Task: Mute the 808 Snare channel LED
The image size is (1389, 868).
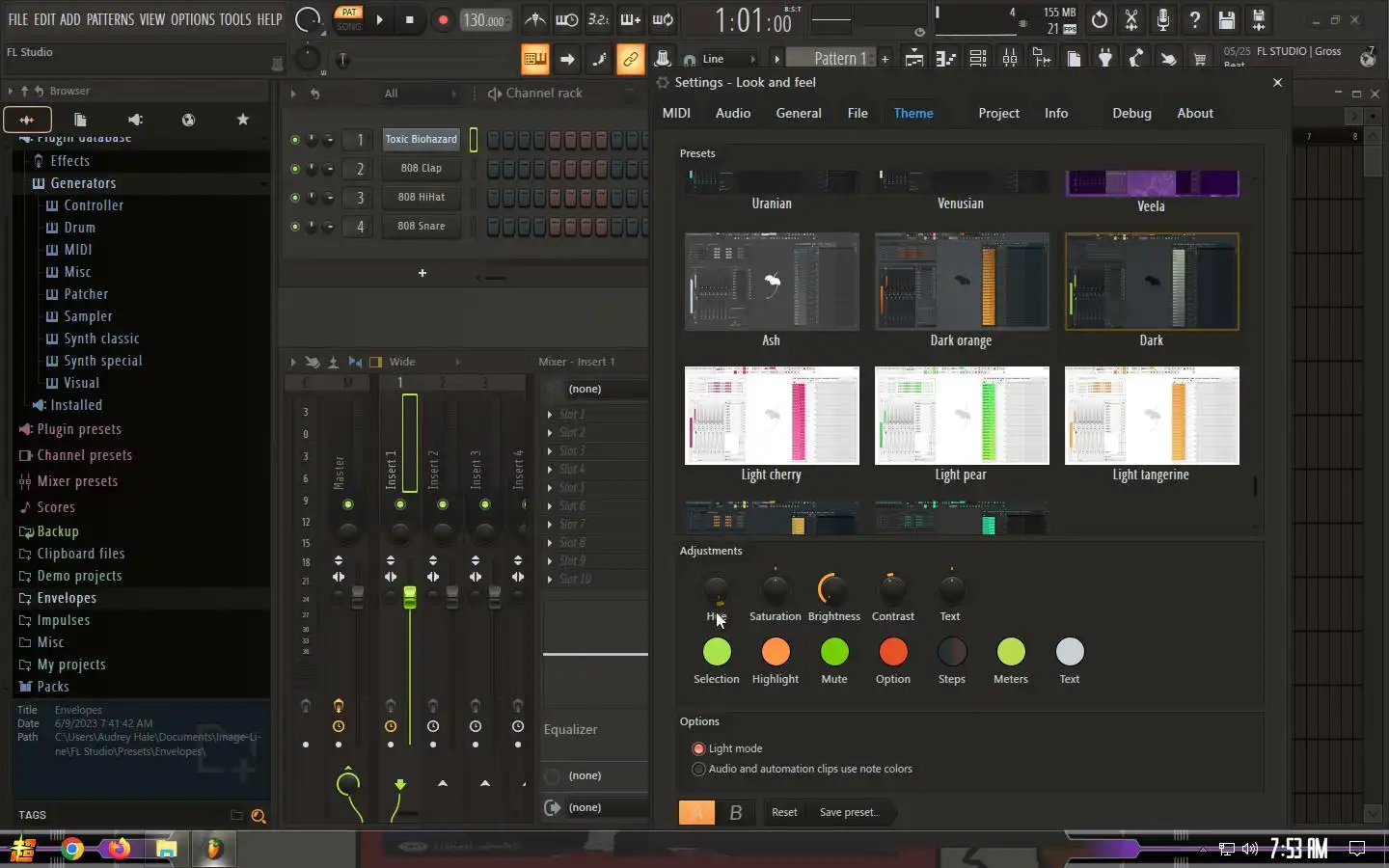Action: pyautogui.click(x=295, y=227)
